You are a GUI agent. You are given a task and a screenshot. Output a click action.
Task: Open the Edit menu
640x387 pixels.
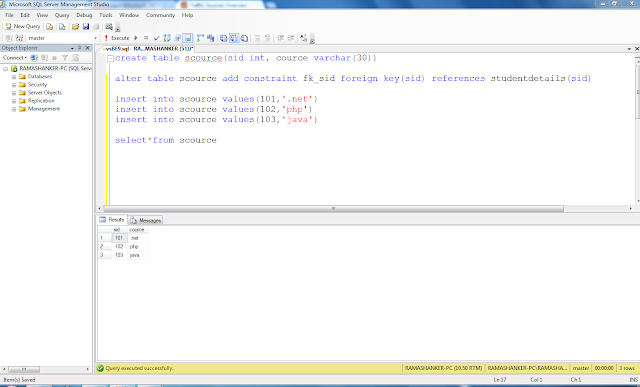(x=25, y=15)
